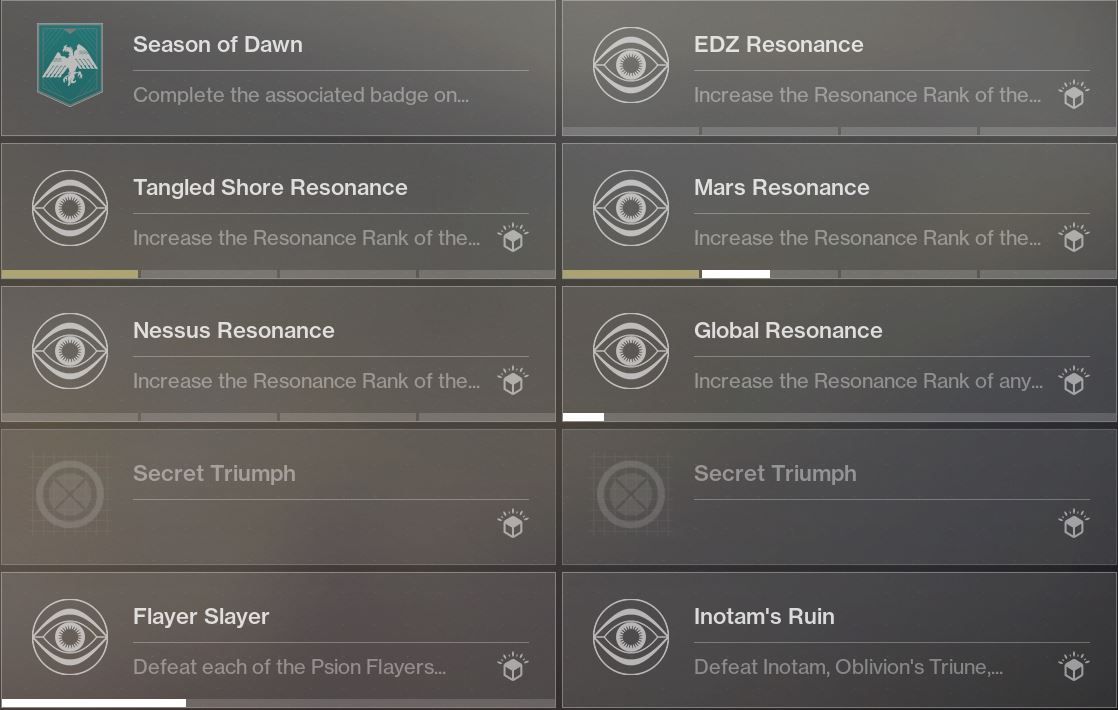Click the EDZ Resonance reward cube icon

(x=1074, y=95)
